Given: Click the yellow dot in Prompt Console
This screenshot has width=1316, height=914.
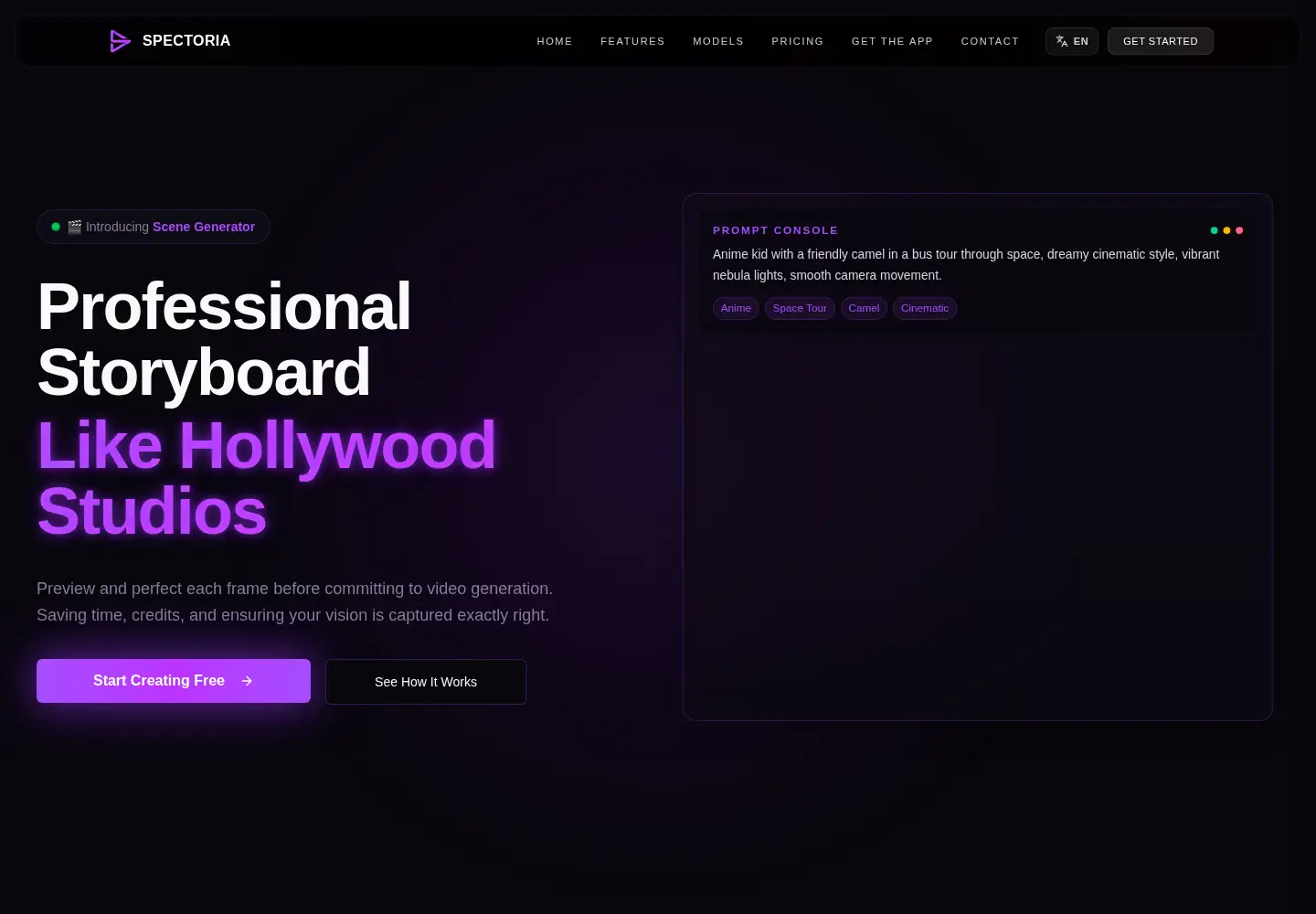Looking at the screenshot, I should (1226, 230).
